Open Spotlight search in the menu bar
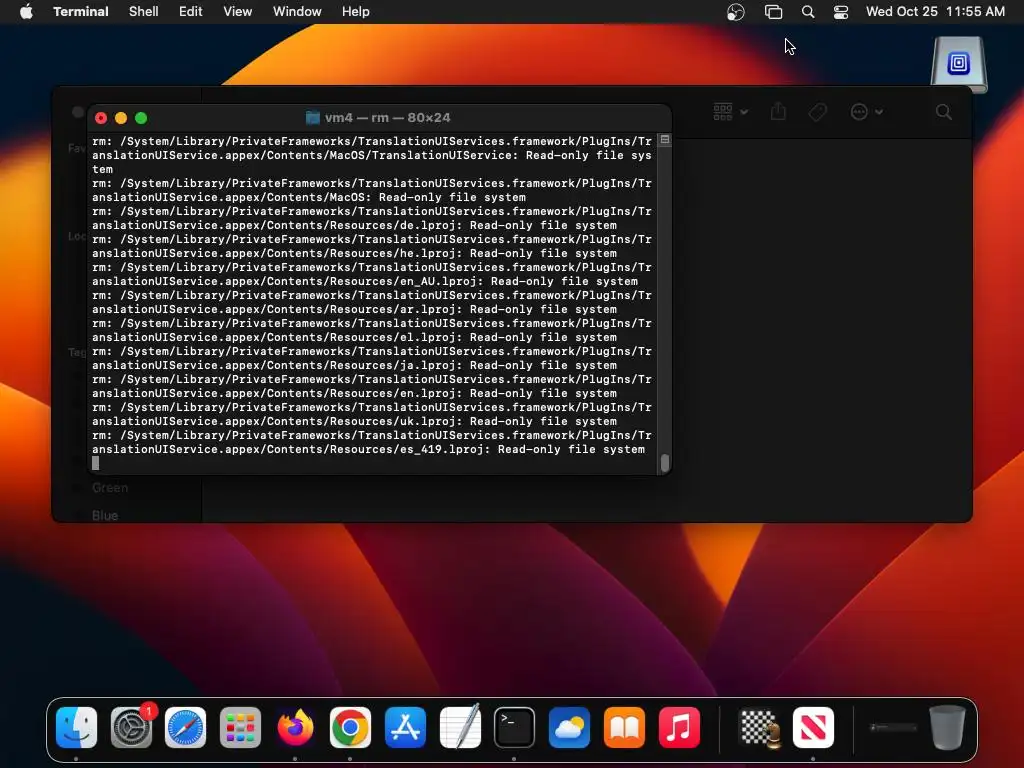This screenshot has width=1024, height=768. [x=808, y=12]
